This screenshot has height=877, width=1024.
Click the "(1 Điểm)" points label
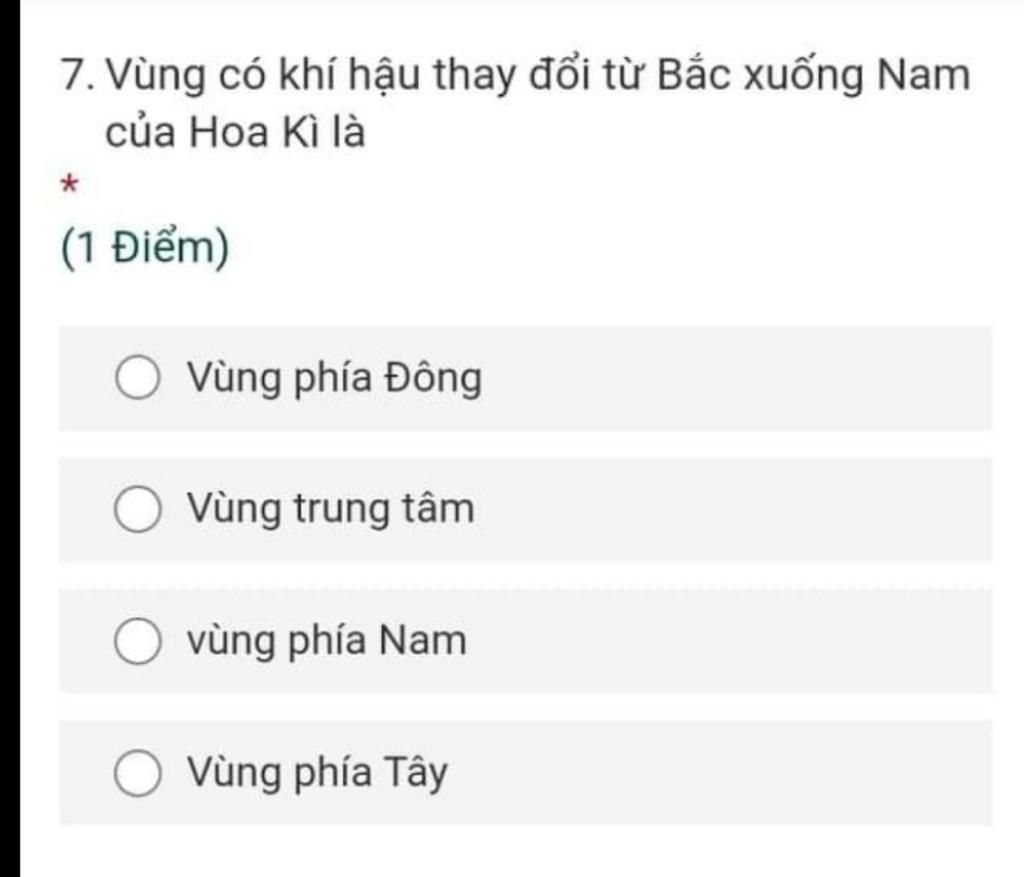point(145,249)
